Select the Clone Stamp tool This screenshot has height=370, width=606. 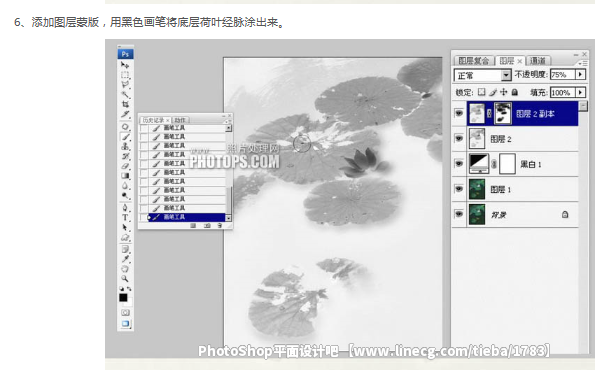[x=125, y=147]
